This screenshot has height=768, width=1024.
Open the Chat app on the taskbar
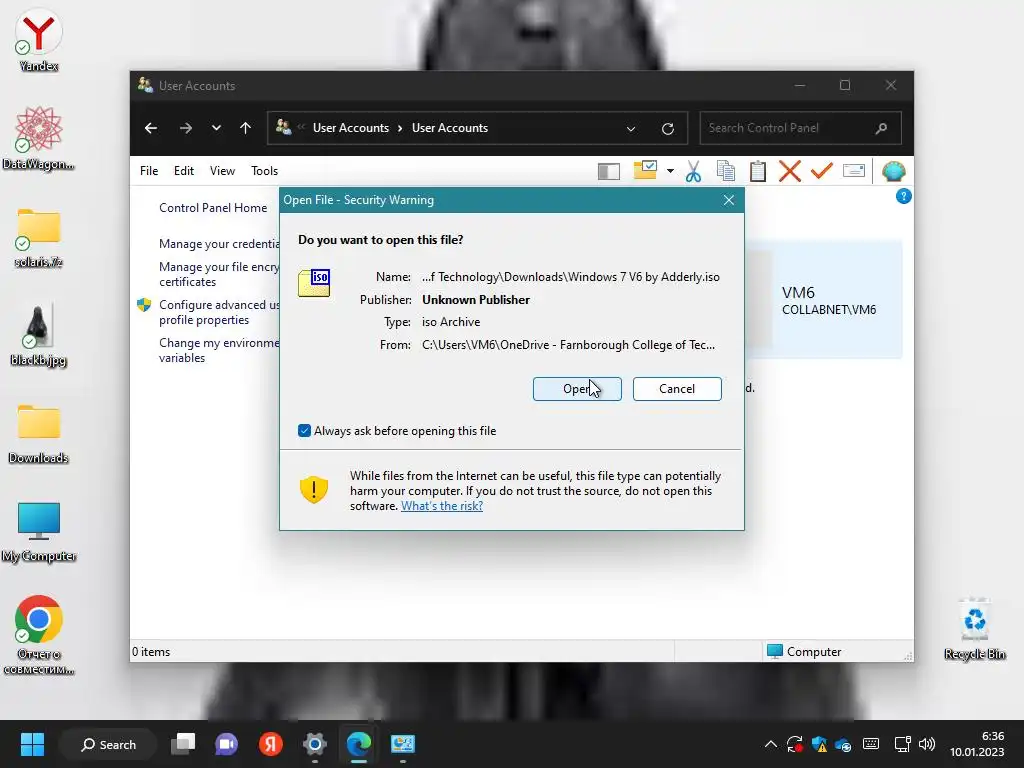[x=227, y=744]
